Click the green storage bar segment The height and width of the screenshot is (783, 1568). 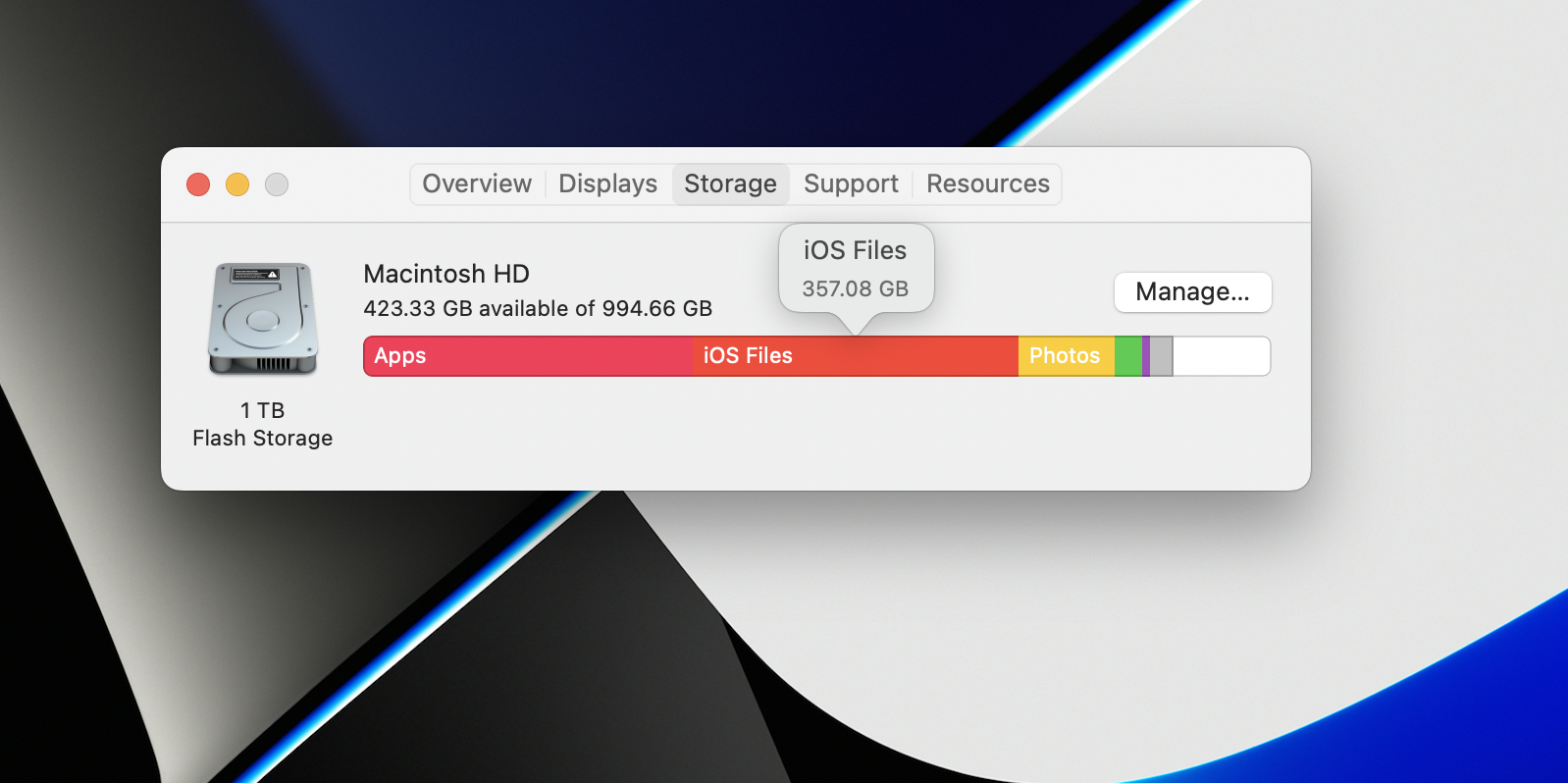coord(1128,356)
